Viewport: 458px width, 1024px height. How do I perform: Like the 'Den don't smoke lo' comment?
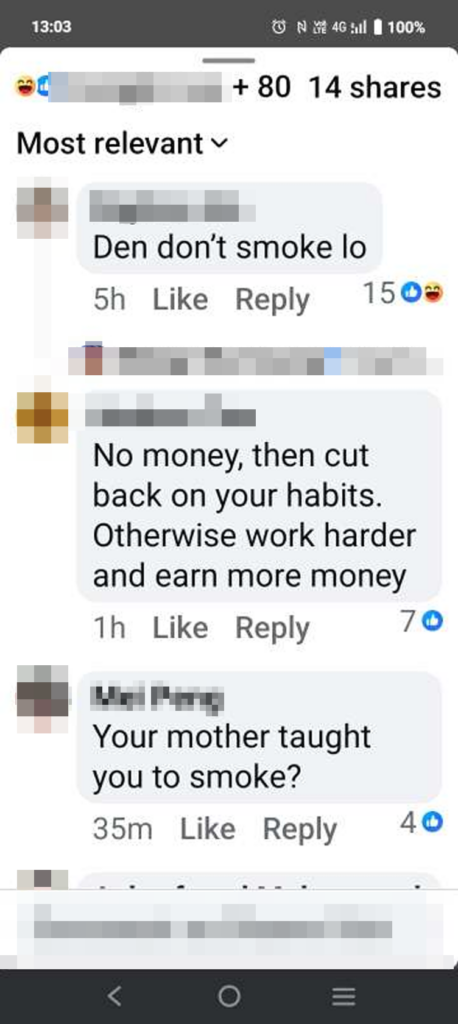coord(180,300)
